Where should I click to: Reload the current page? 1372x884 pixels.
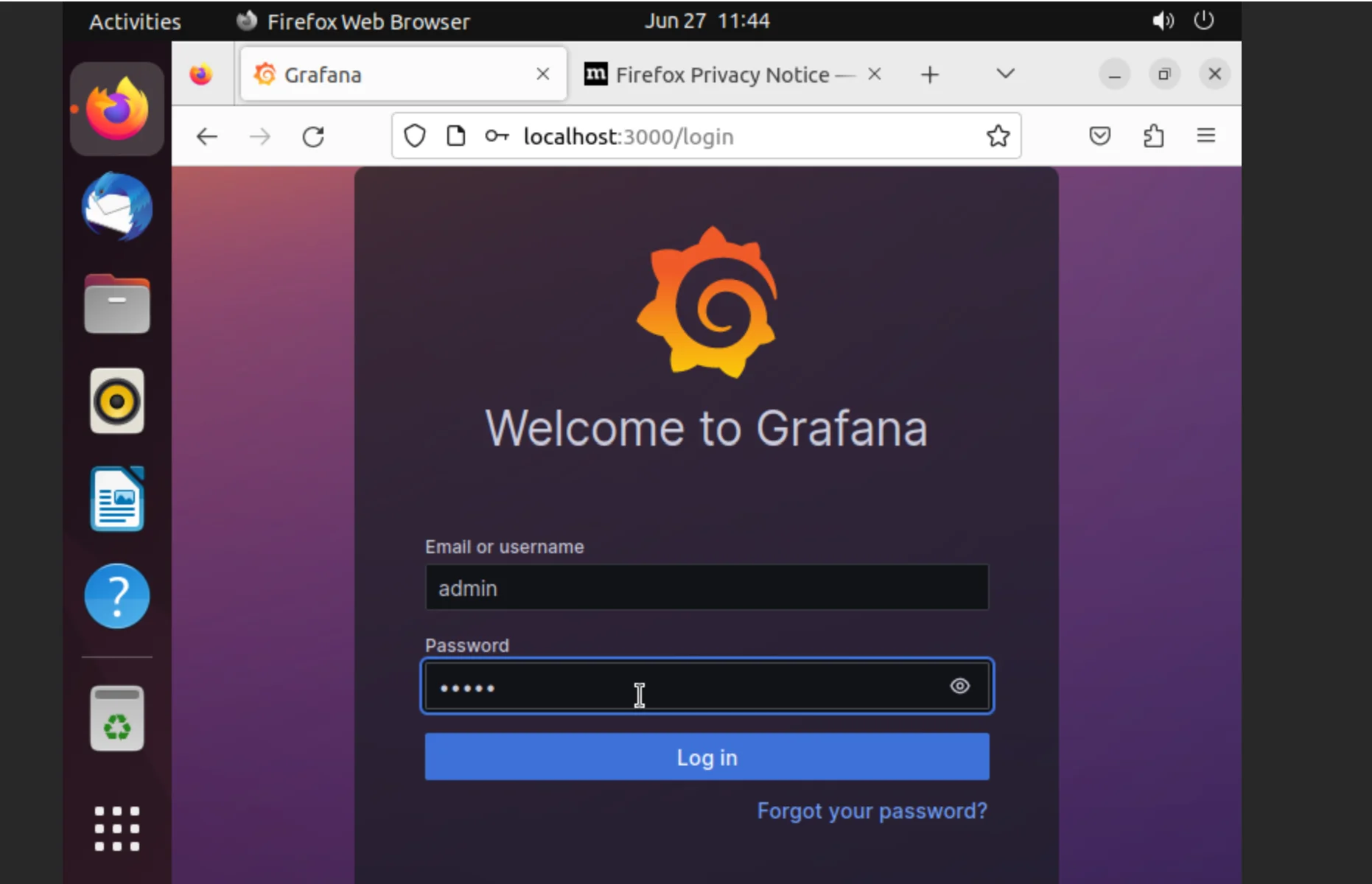(313, 136)
